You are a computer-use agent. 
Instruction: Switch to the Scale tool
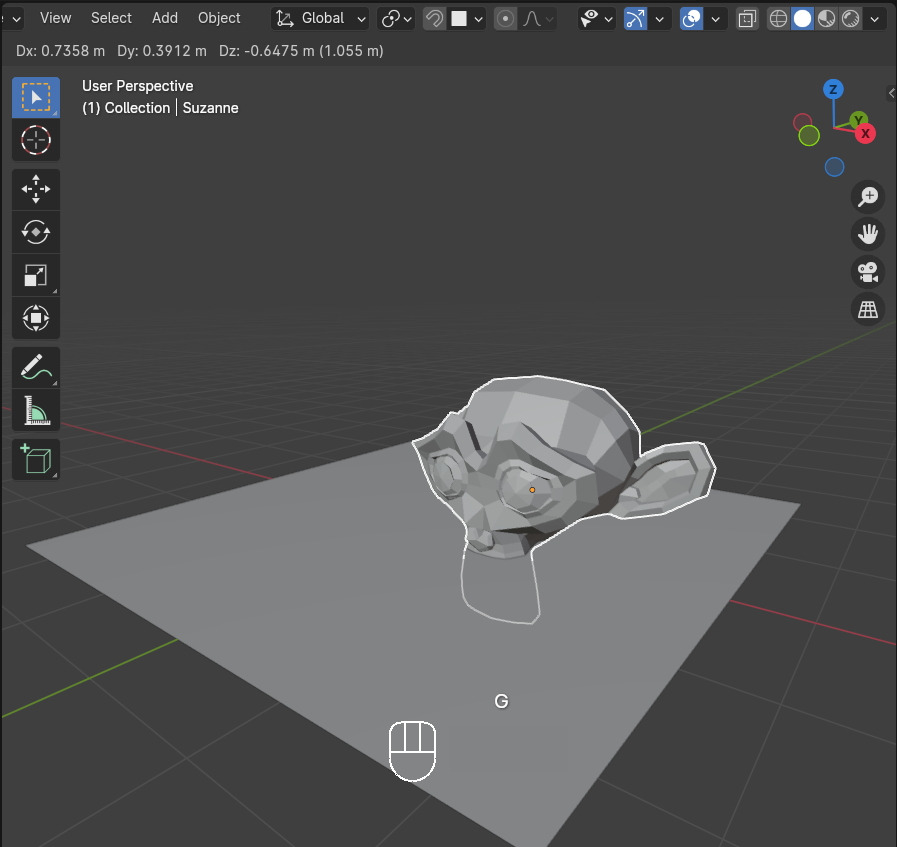35,275
